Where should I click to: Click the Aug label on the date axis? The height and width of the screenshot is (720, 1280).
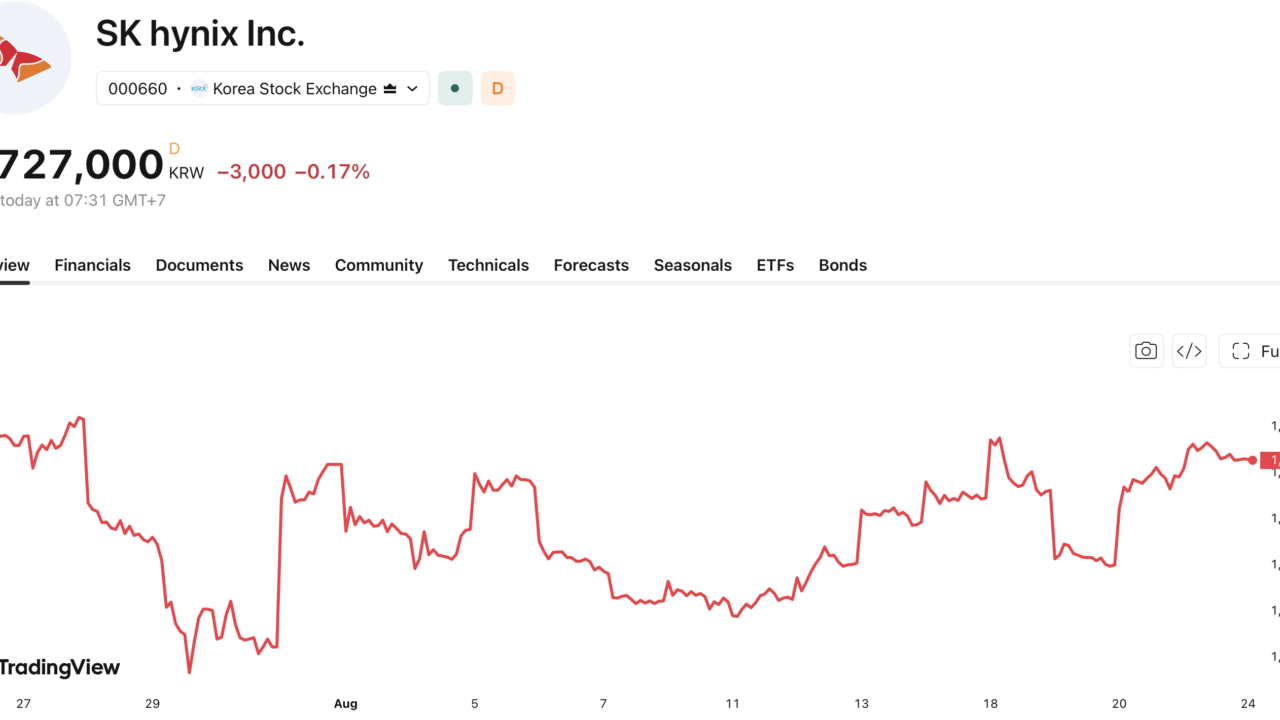click(x=345, y=704)
